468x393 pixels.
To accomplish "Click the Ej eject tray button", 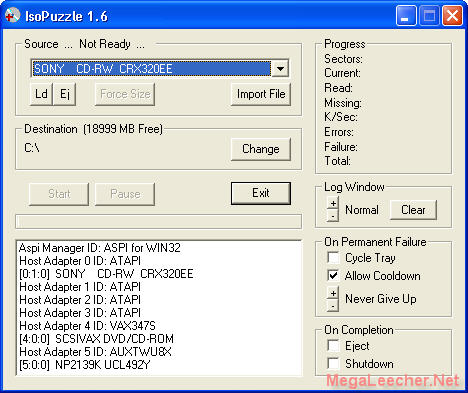I will (65, 94).
